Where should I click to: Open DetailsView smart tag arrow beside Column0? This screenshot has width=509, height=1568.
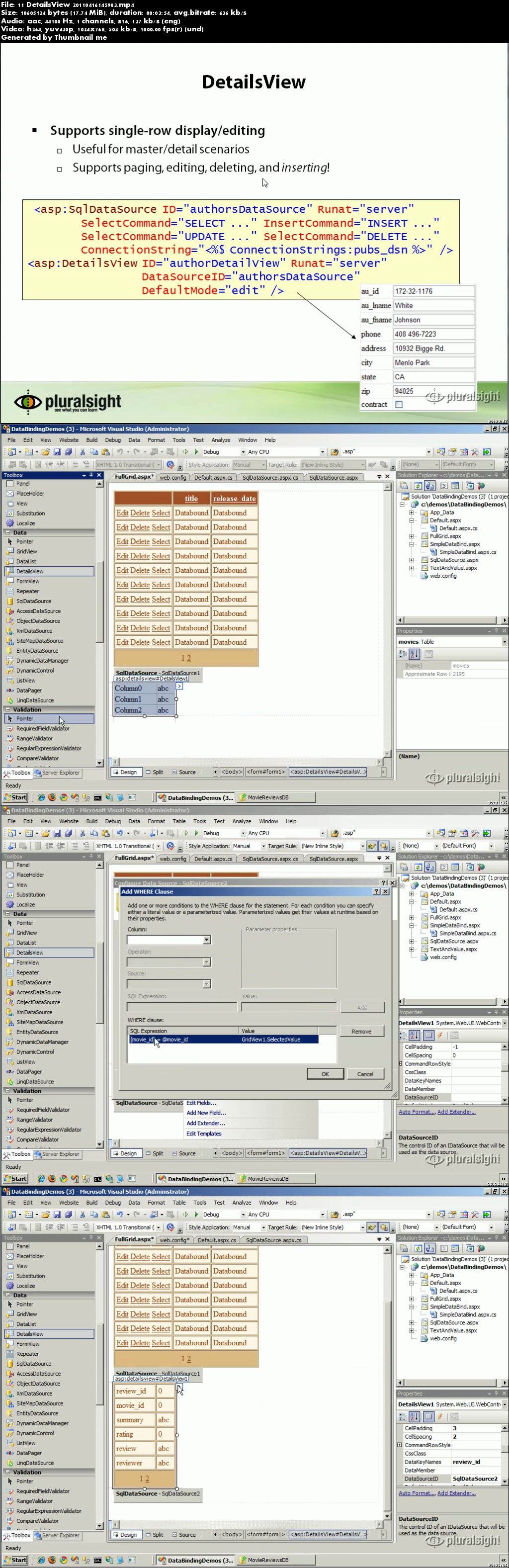pyautogui.click(x=179, y=686)
